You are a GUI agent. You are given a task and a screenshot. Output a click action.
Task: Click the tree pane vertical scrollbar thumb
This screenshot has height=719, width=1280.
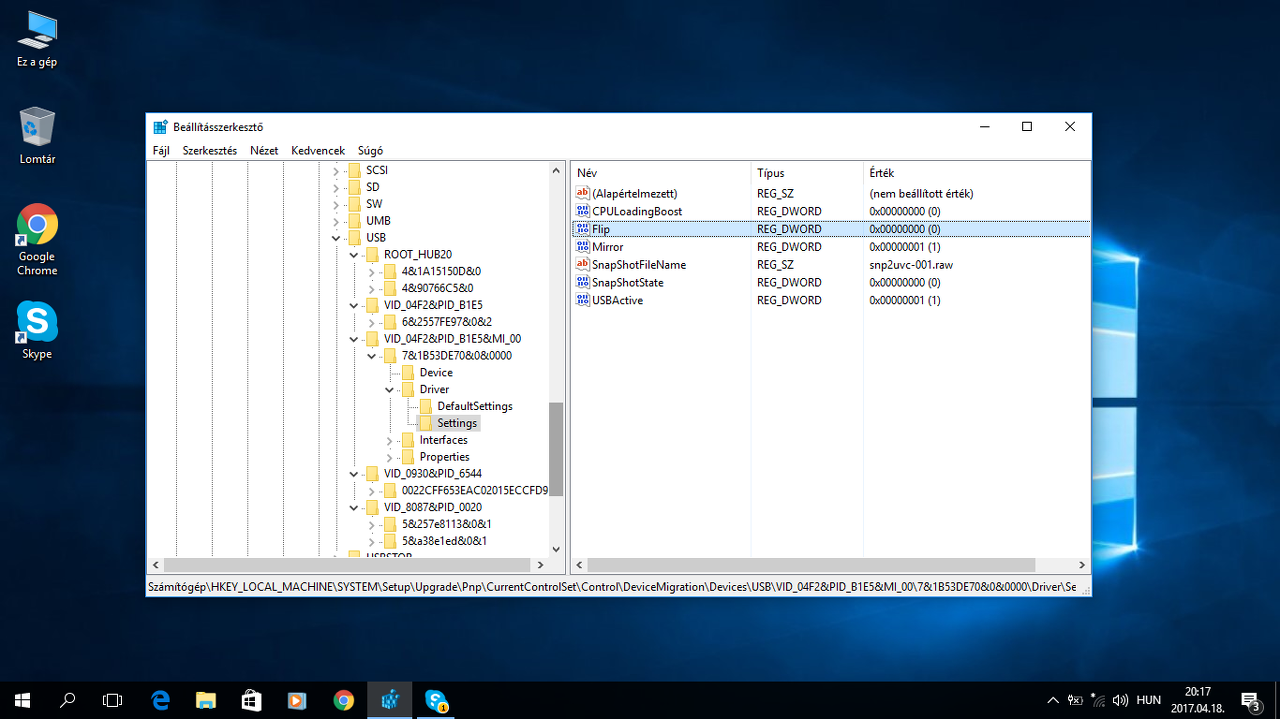(x=557, y=449)
